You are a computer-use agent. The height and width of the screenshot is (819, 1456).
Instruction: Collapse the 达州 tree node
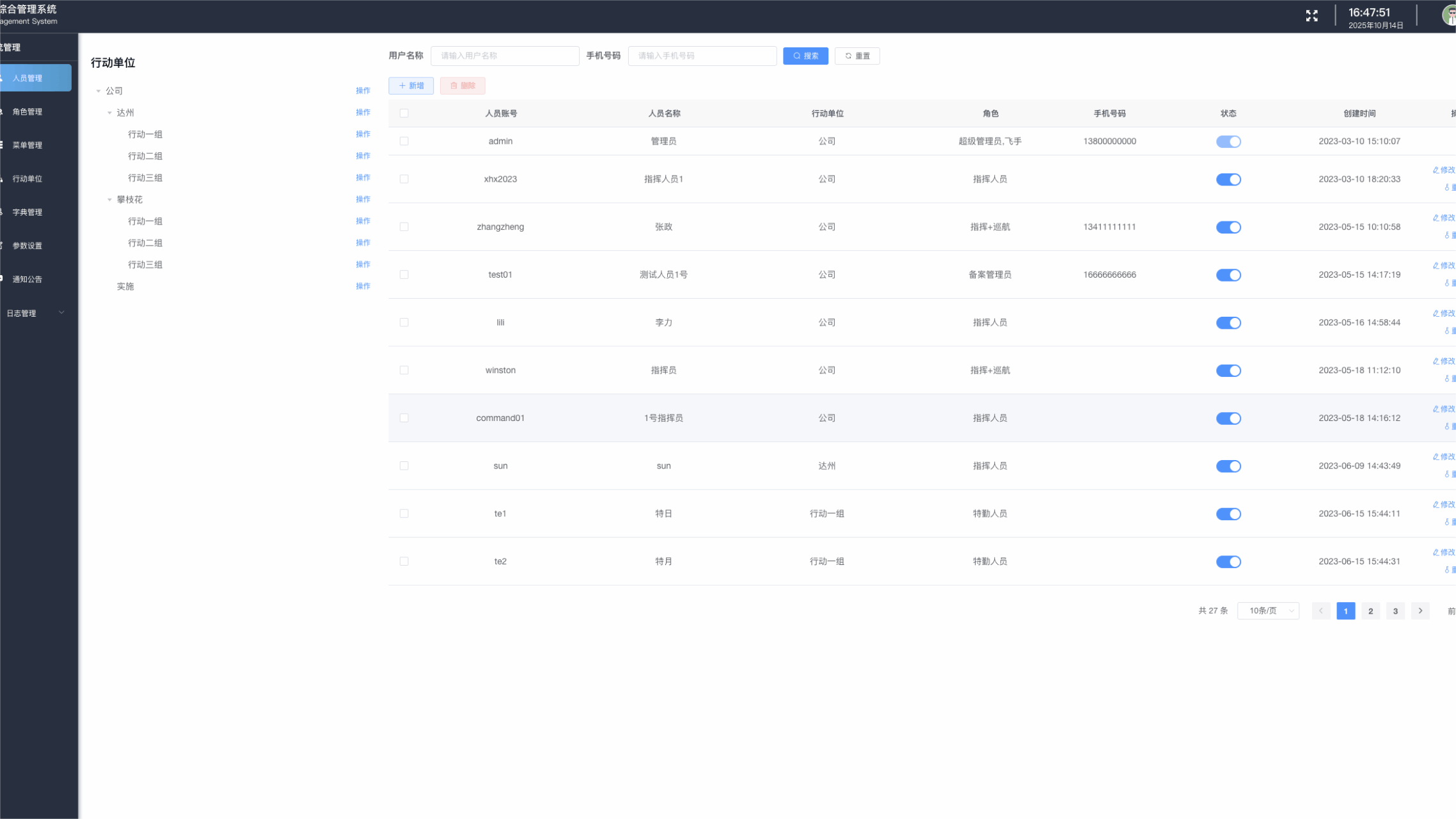tap(109, 113)
